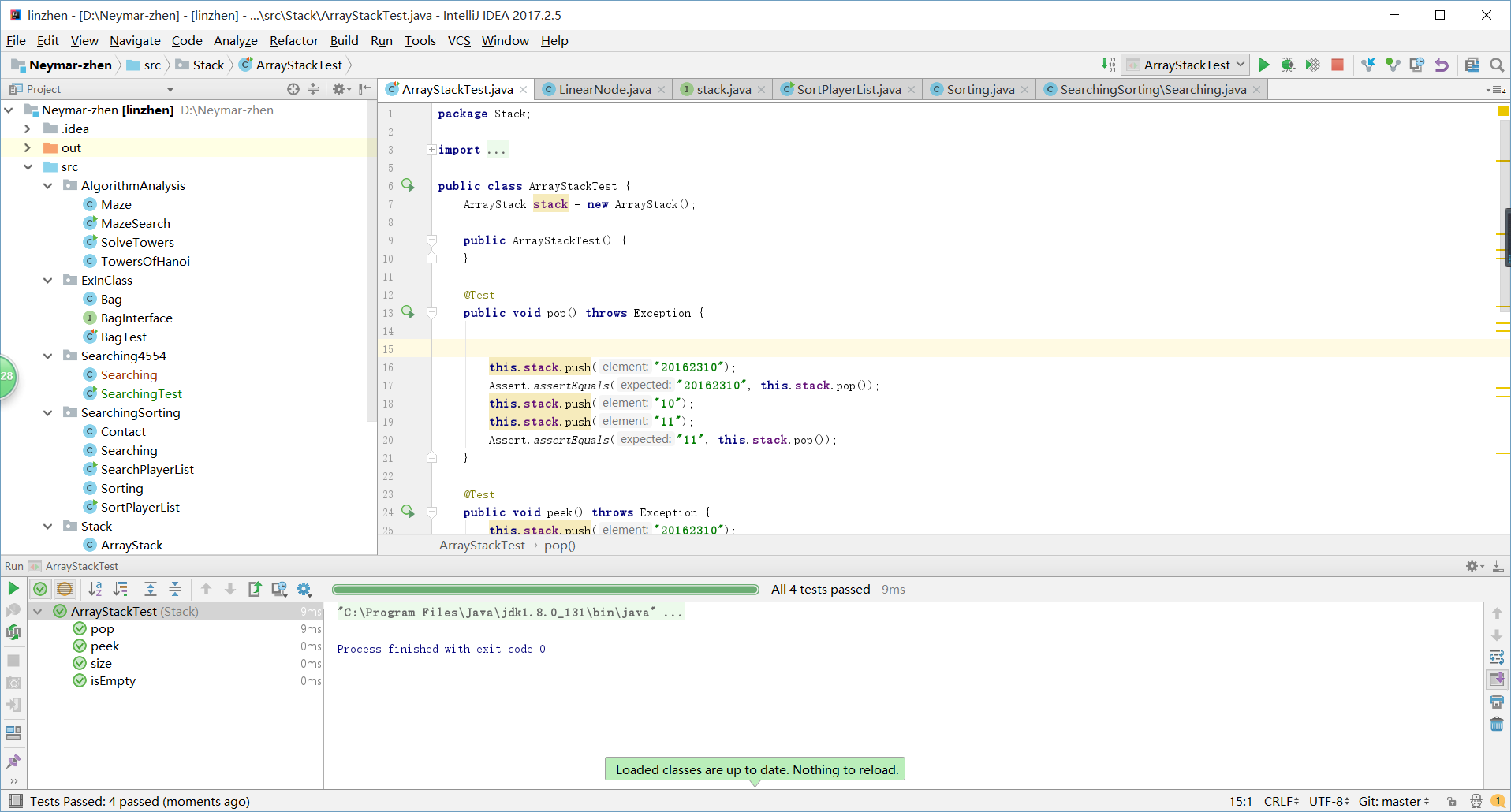Export test results icon
1511x812 pixels.
click(255, 589)
